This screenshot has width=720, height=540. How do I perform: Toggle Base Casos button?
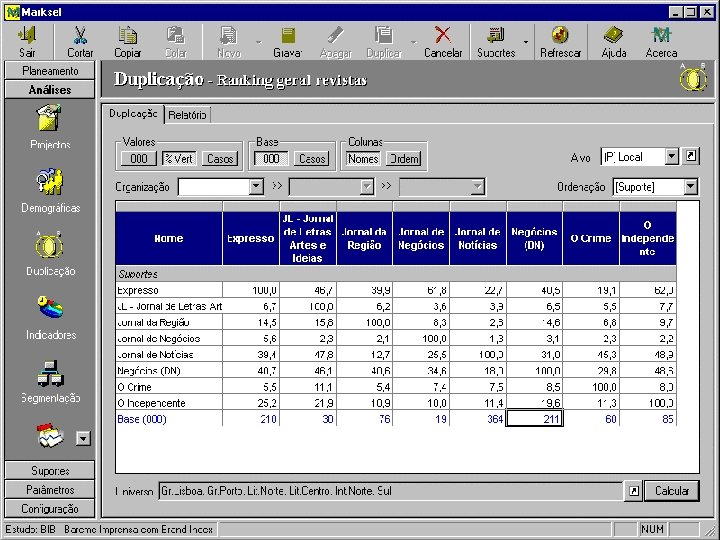pyautogui.click(x=312, y=158)
